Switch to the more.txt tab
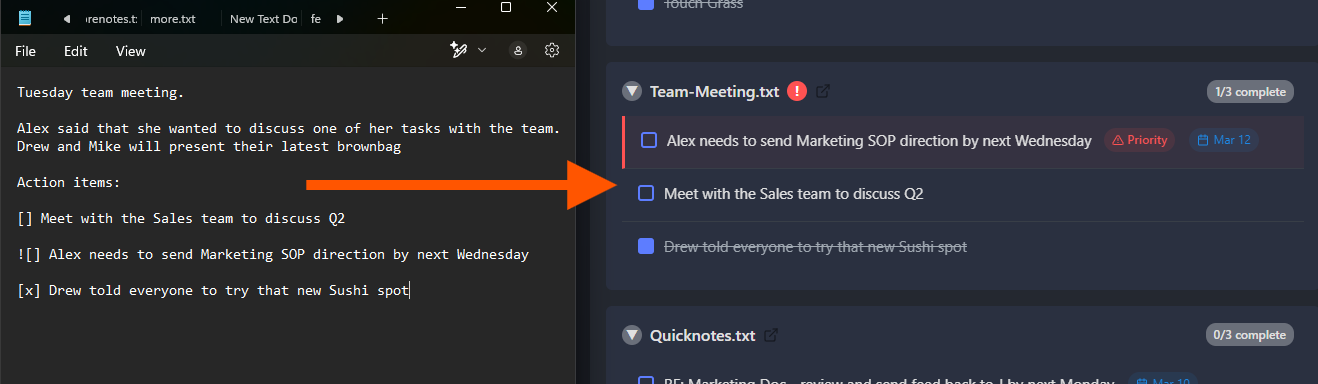Viewport: 1318px width, 384px height. (x=173, y=19)
